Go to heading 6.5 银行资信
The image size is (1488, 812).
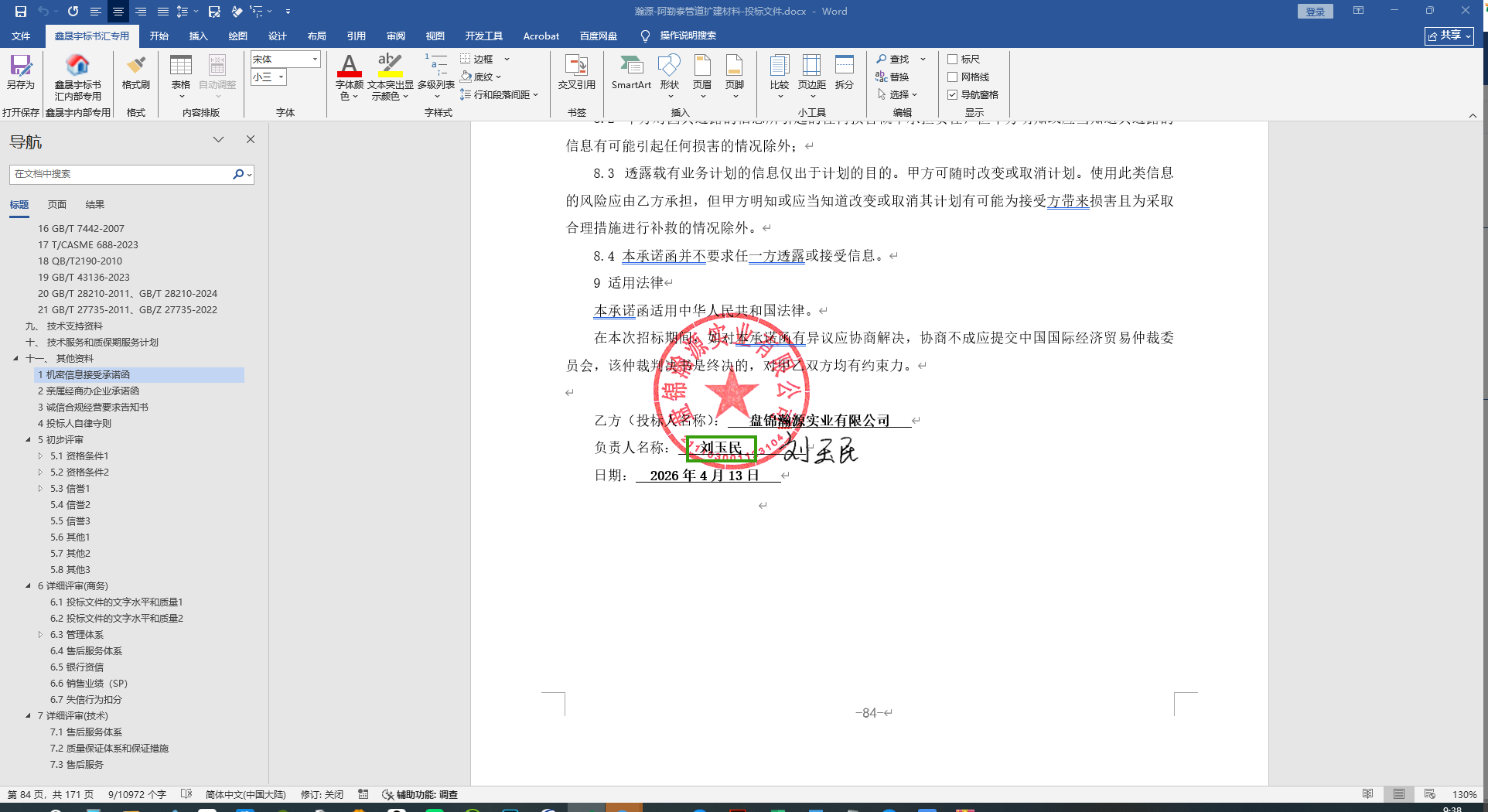coord(77,667)
